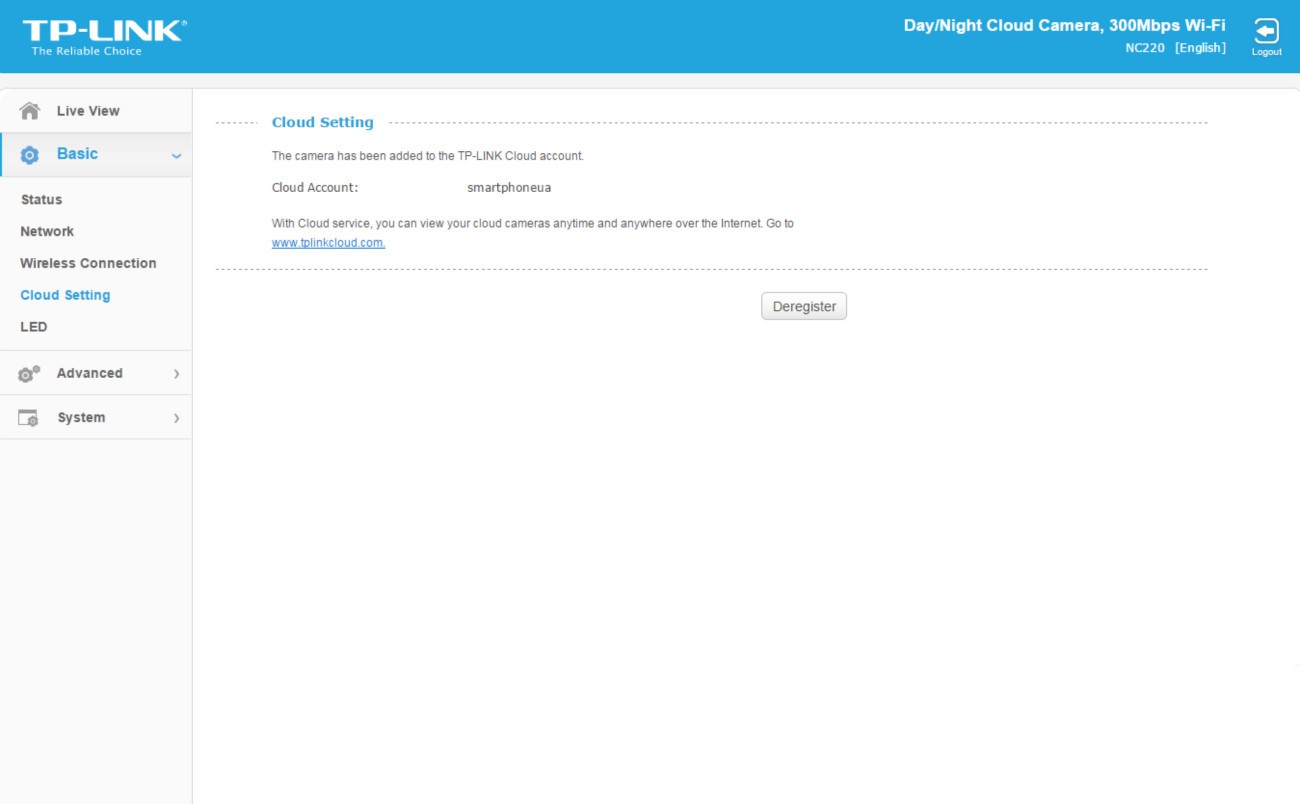Image resolution: width=1300 pixels, height=804 pixels.
Task: Open the Wireless Connection settings
Action: pyautogui.click(x=88, y=264)
